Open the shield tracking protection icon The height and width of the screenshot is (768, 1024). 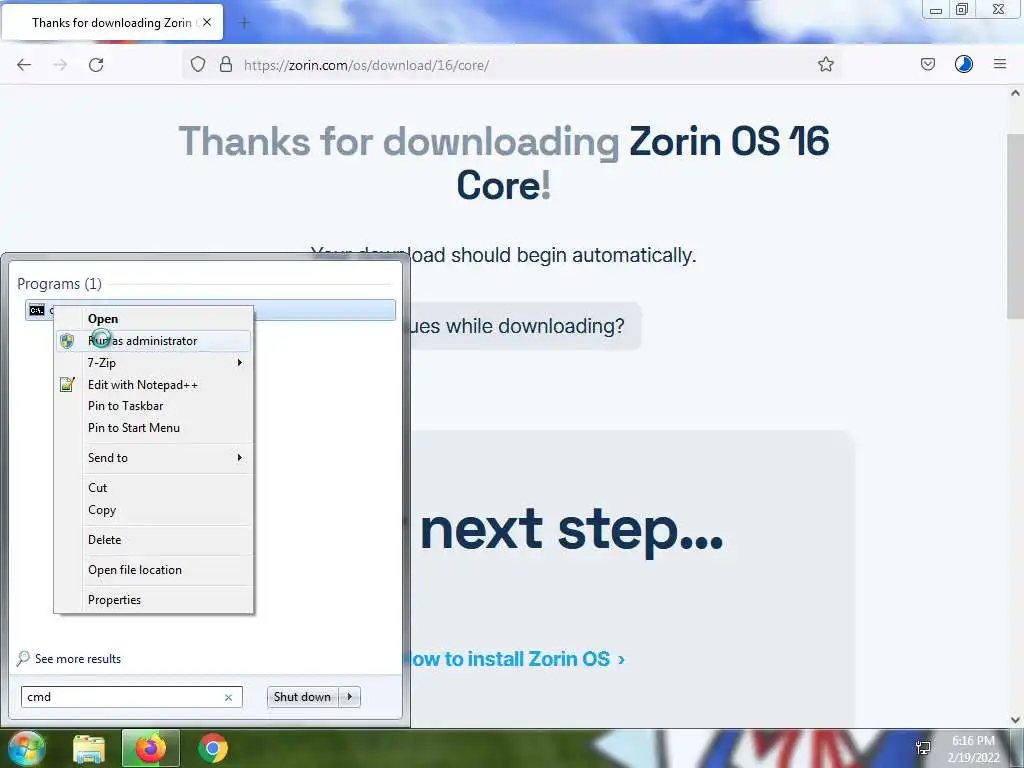(198, 64)
